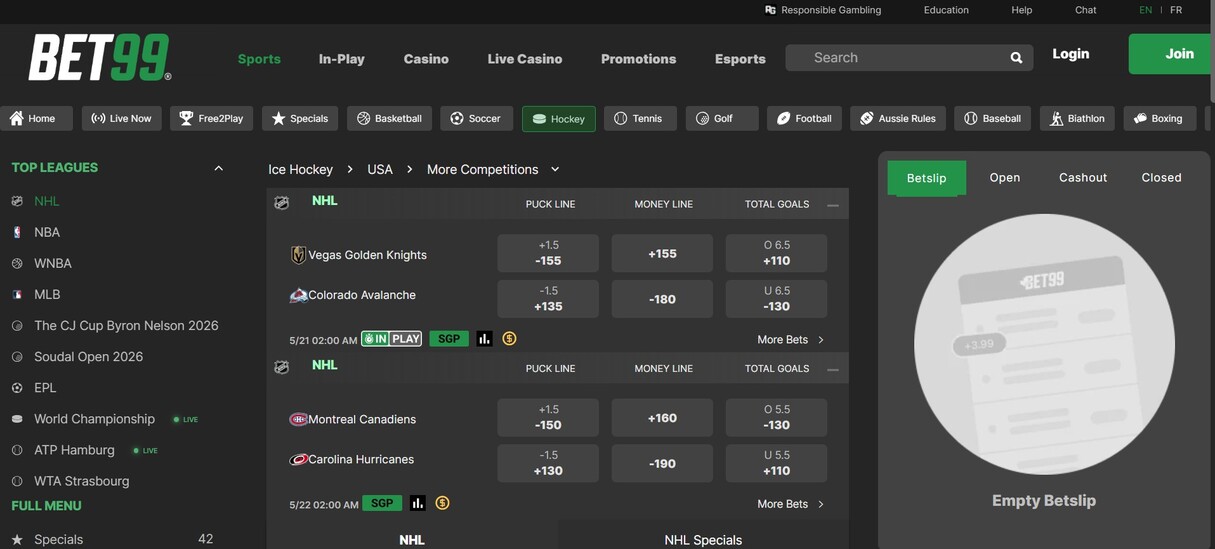1215x549 pixels.
Task: Select Hockey sport
Action: (559, 119)
